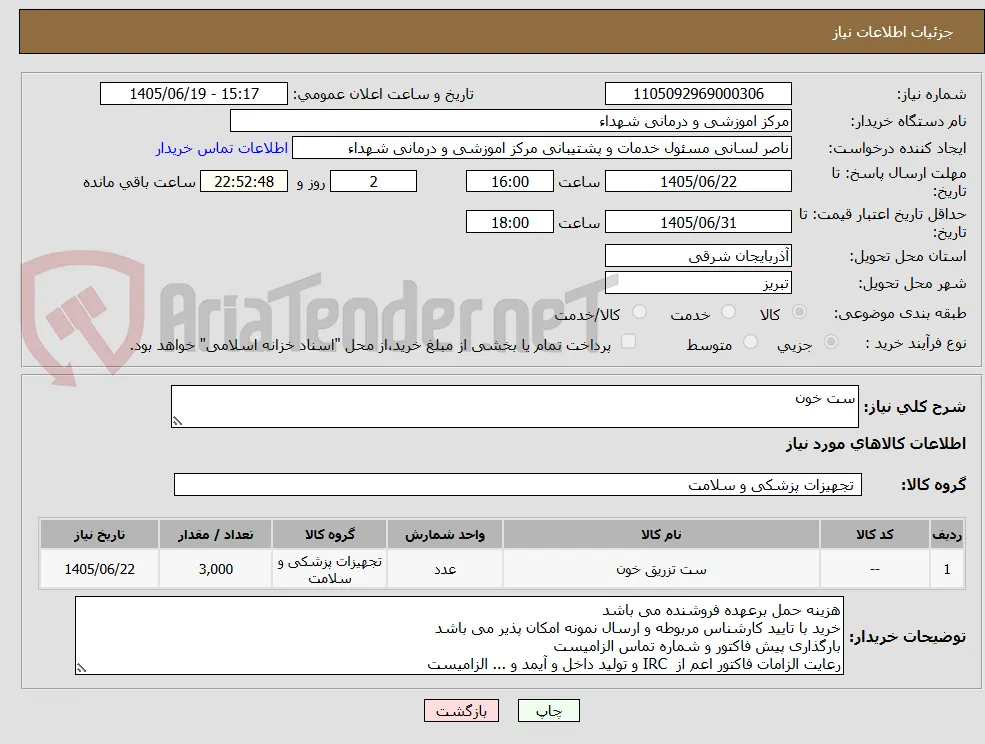985x744 pixels.
Task: Click resize handle of description textarea
Action: tap(177, 422)
